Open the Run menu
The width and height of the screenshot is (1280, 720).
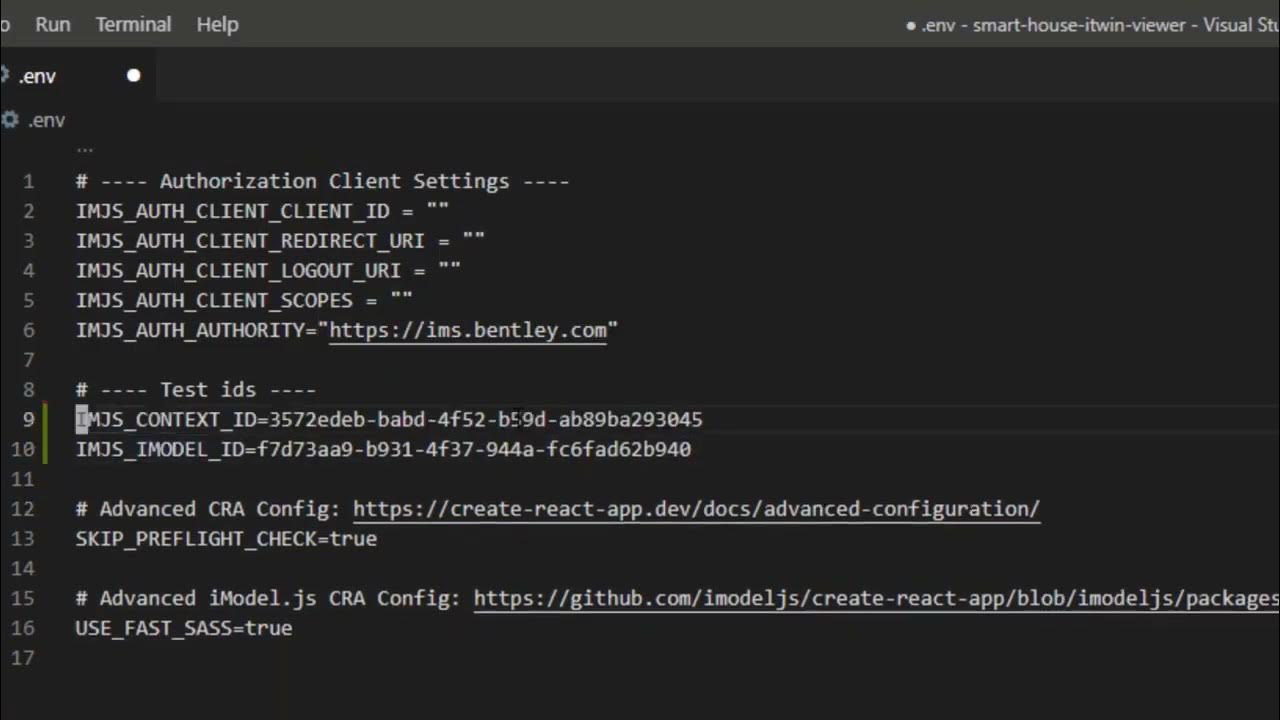53,24
